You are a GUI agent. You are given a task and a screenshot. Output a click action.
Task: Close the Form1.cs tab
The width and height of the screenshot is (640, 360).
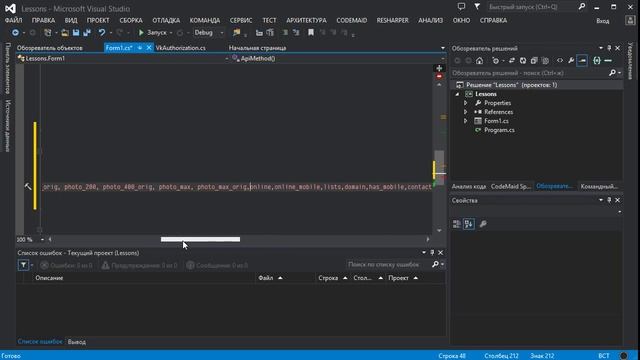149,48
